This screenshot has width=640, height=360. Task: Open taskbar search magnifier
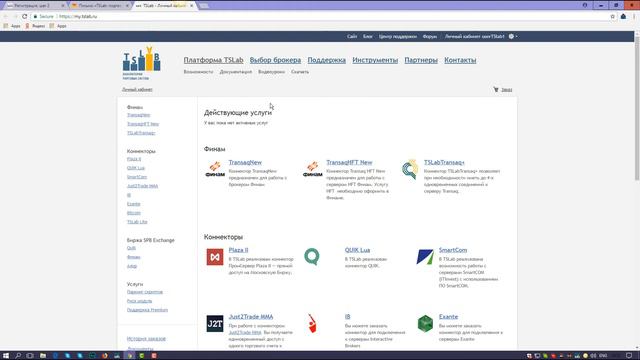tap(18, 356)
